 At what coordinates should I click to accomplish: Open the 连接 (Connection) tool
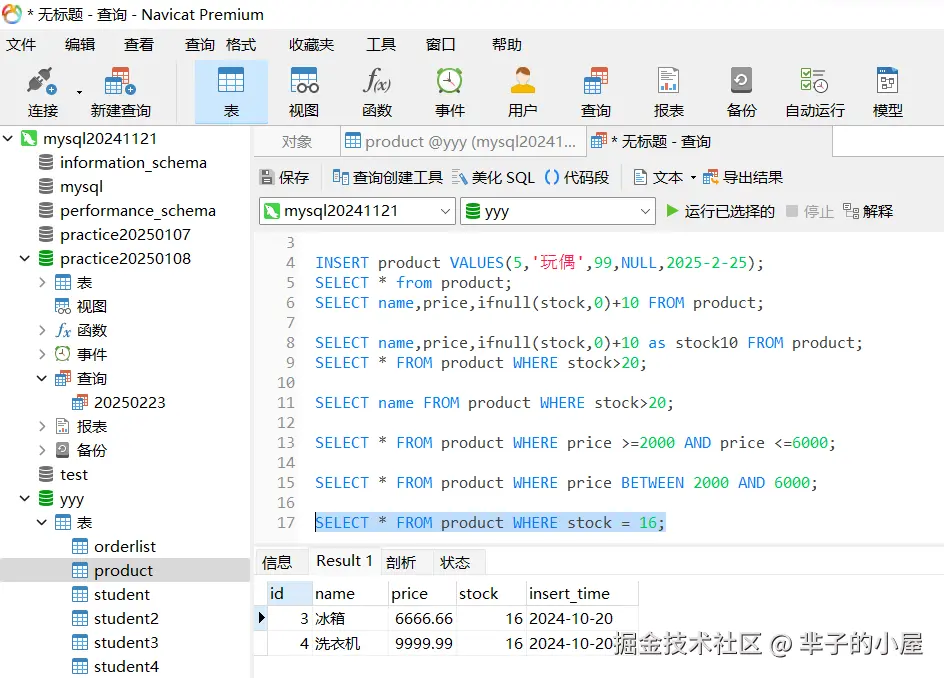point(42,92)
